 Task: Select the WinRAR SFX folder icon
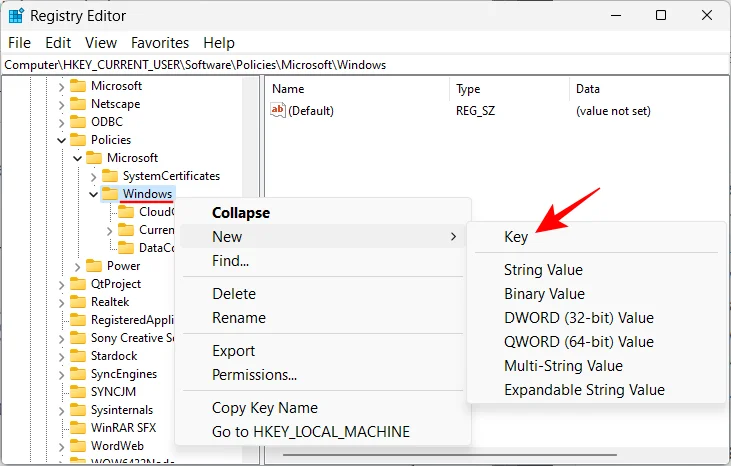click(78, 428)
